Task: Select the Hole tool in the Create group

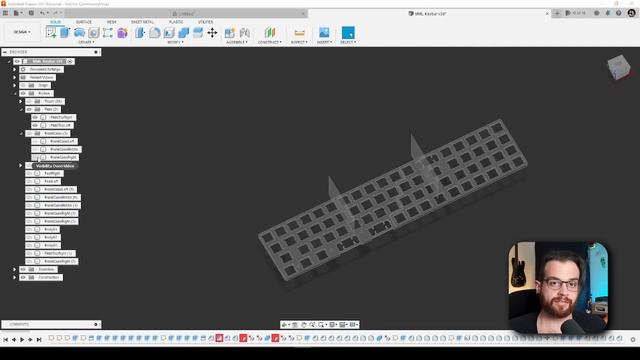Action: 93,33
